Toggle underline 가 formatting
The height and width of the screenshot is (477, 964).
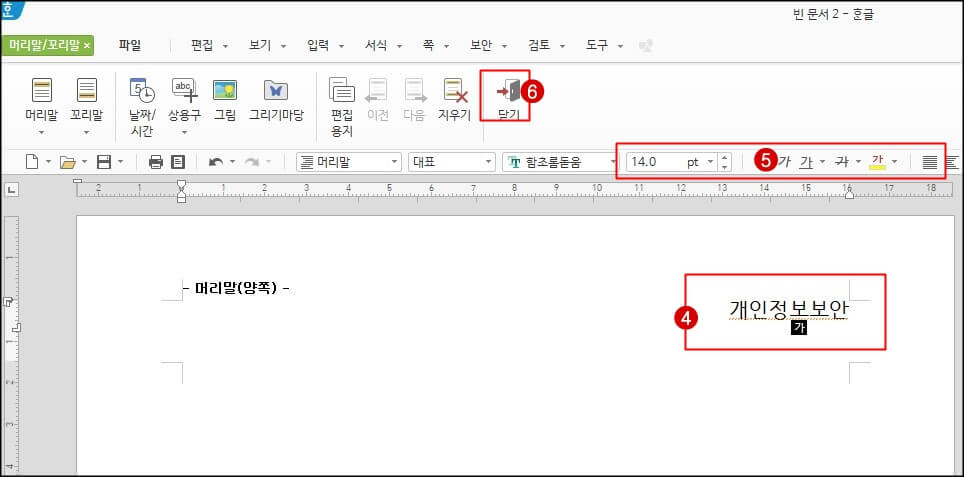tap(806, 162)
